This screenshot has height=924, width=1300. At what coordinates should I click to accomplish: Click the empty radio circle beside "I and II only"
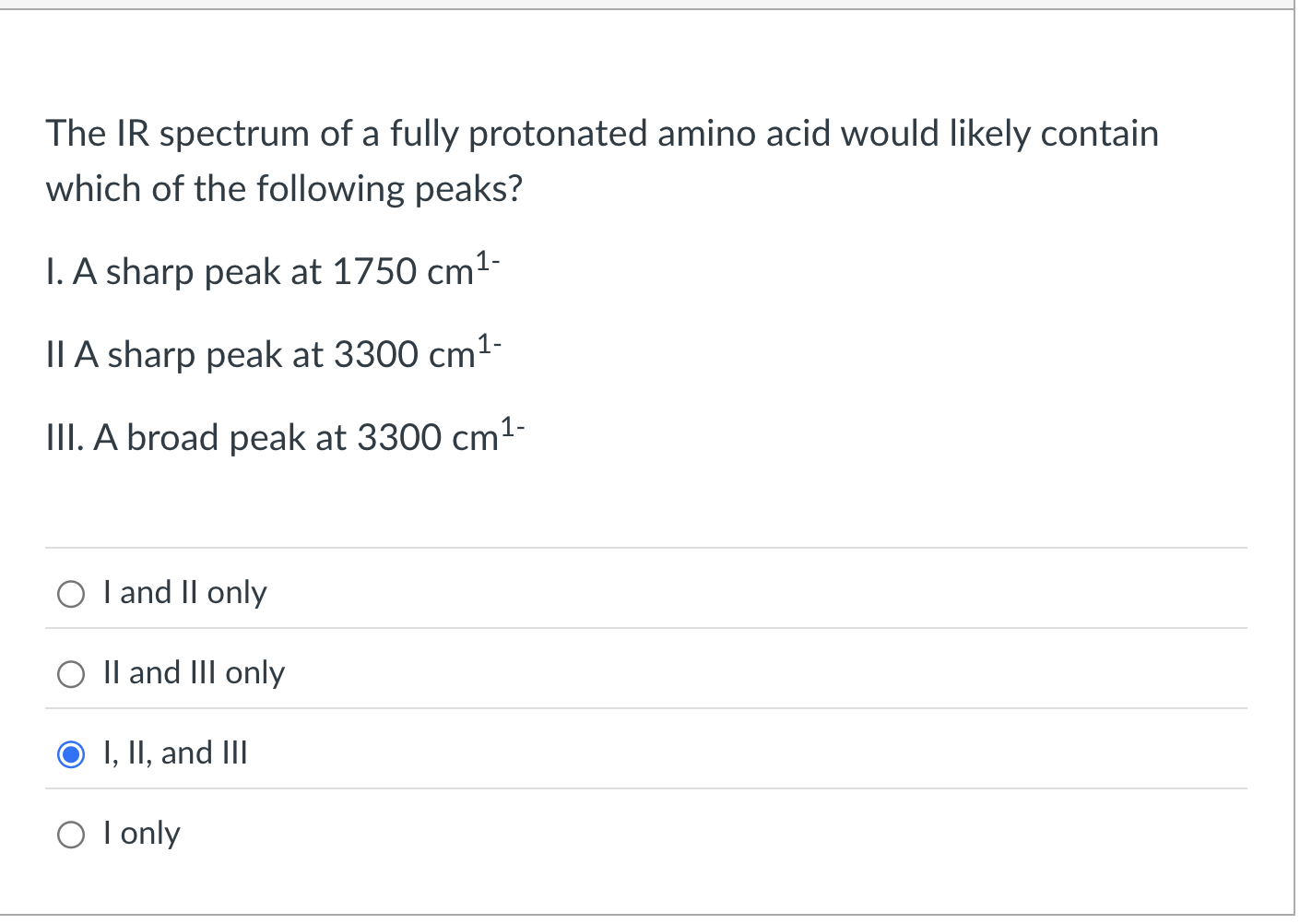coord(71,594)
